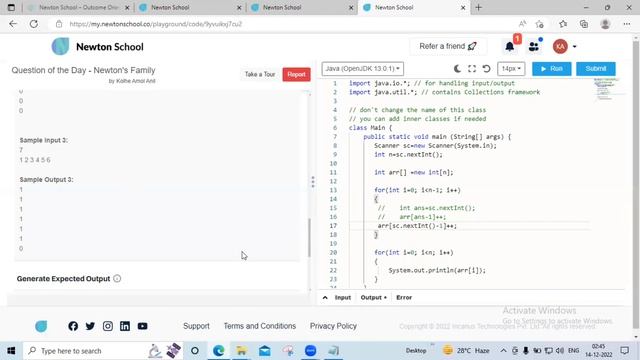
Task: Expand the console panel chevron
Action: (x=325, y=298)
